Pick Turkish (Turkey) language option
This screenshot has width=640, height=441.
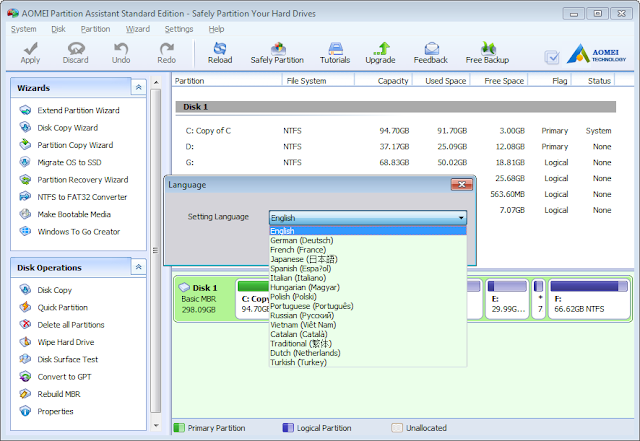pyautogui.click(x=368, y=363)
